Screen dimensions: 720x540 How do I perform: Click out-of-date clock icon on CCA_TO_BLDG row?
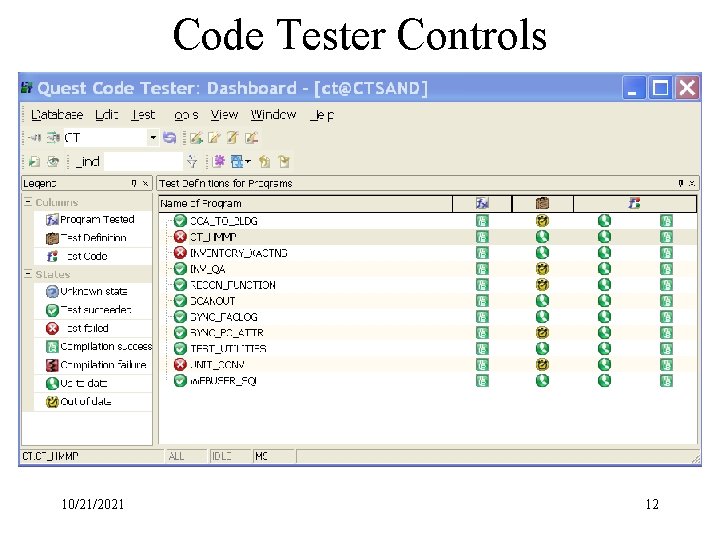pyautogui.click(x=542, y=221)
